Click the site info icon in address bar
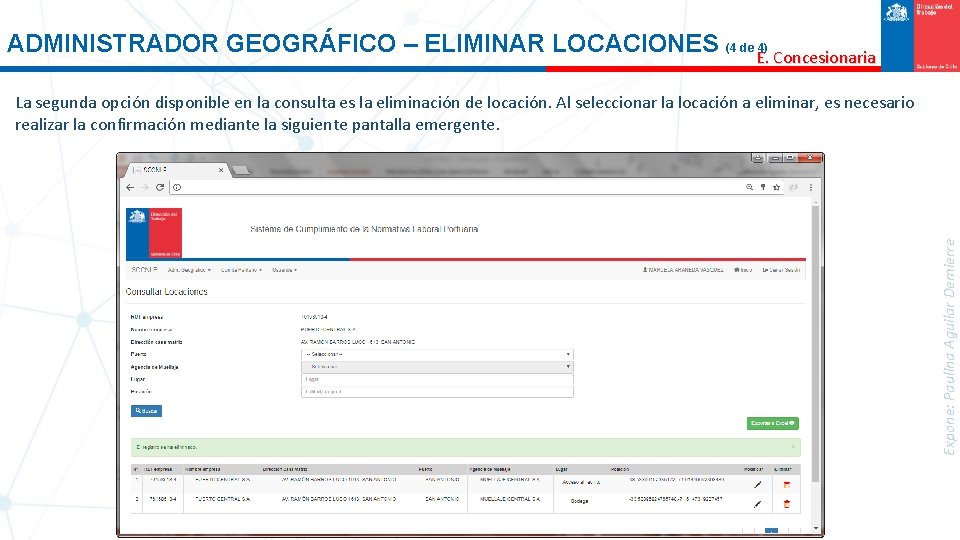 coord(177,187)
